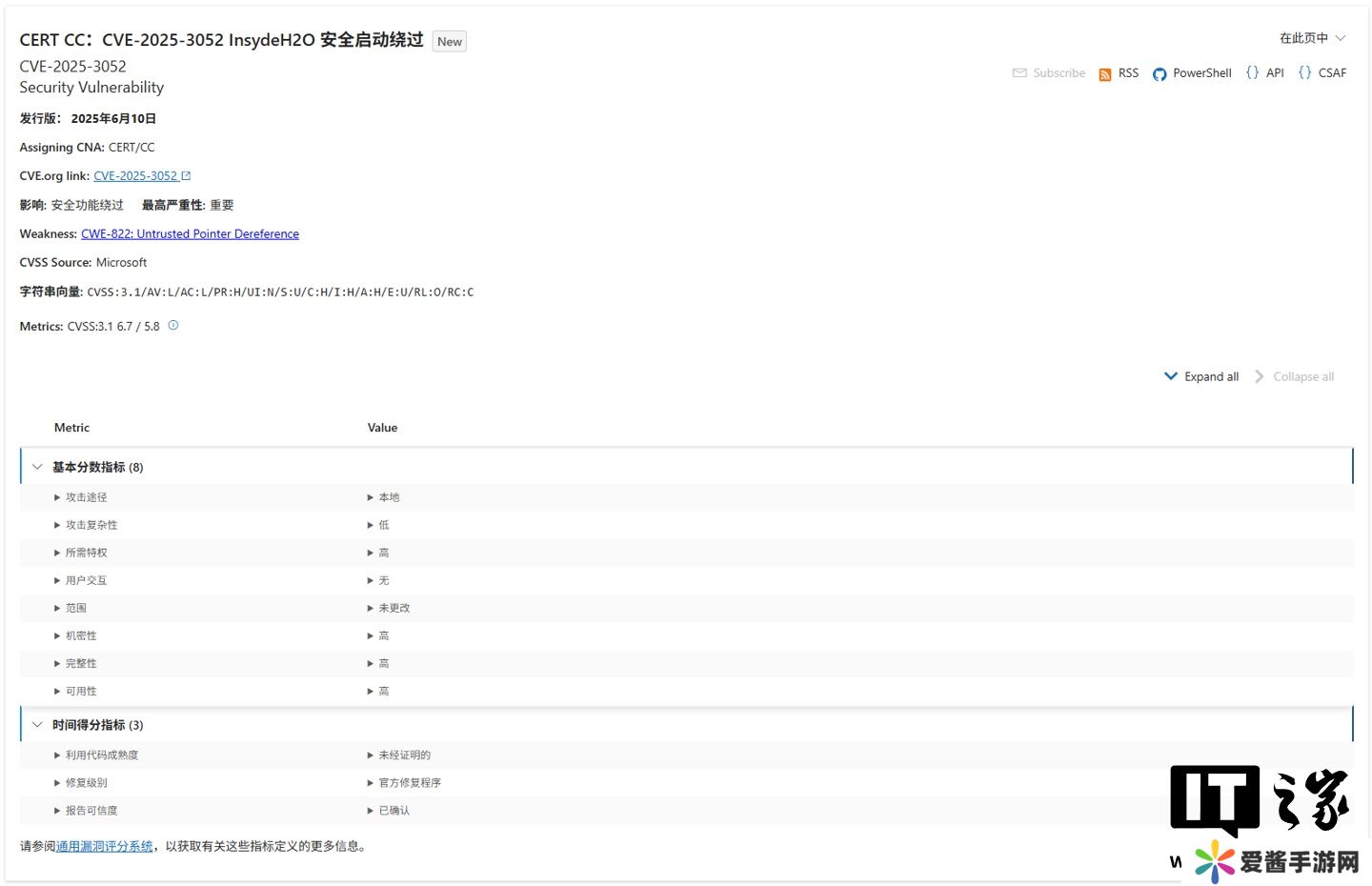Click the IT之家 watermark logo
This screenshot has width=1372, height=886.
1258,800
